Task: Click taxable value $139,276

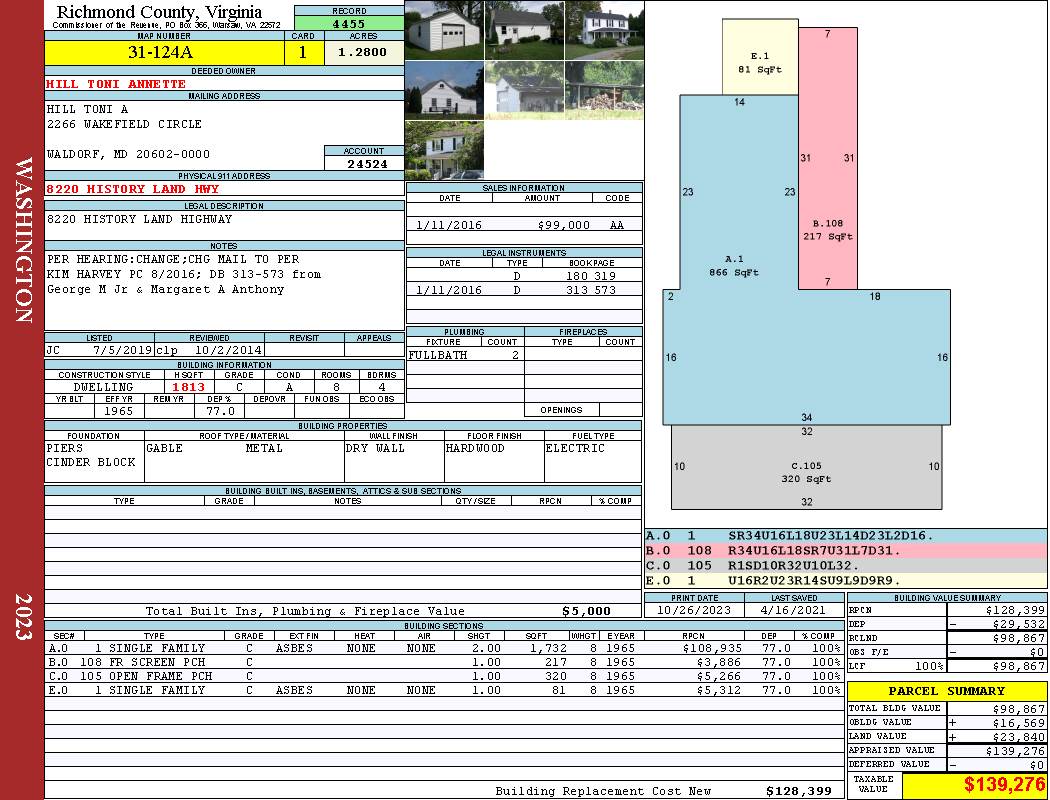Action: coord(1004,785)
